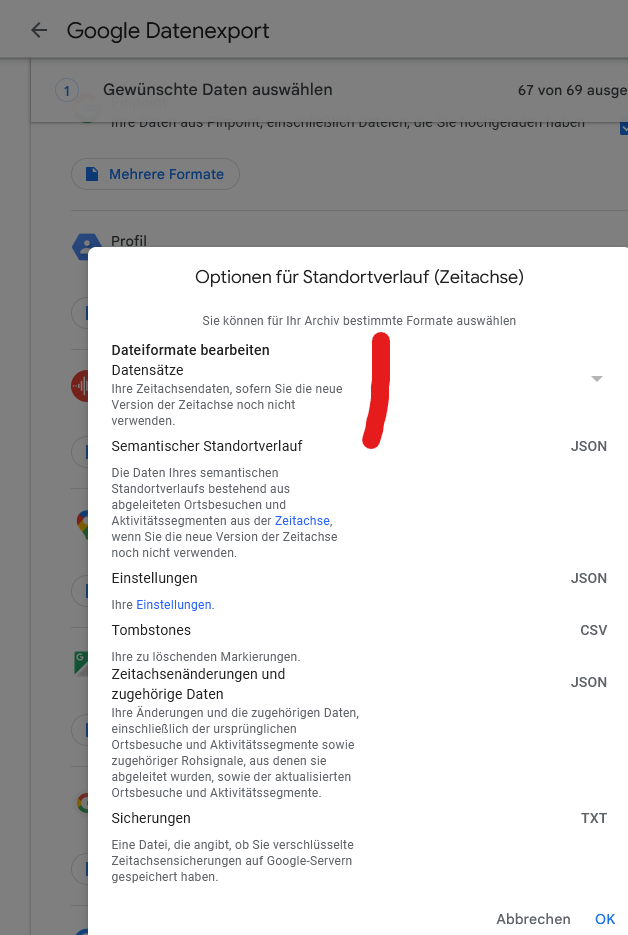Change JSON format for Zeitachsenänderungen
The width and height of the screenshot is (628, 935).
point(589,682)
